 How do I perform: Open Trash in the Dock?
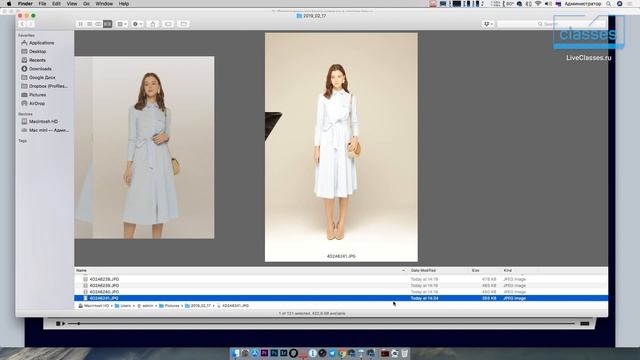click(x=404, y=353)
